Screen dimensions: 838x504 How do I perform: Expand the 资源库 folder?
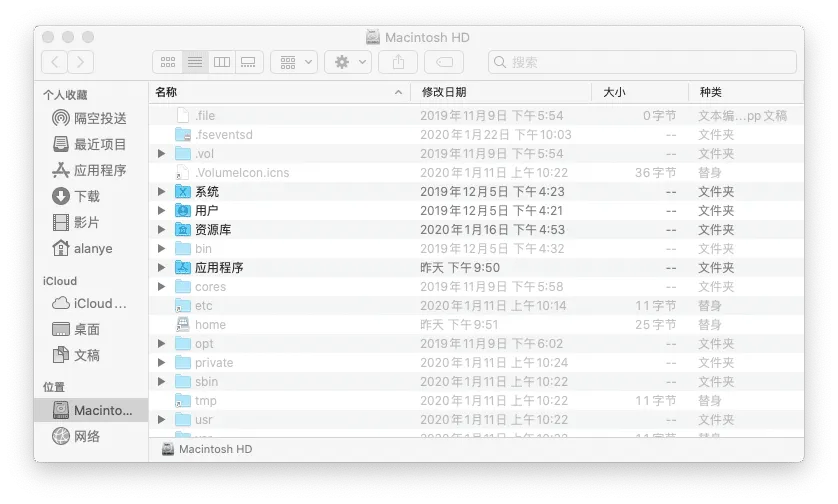click(161, 230)
